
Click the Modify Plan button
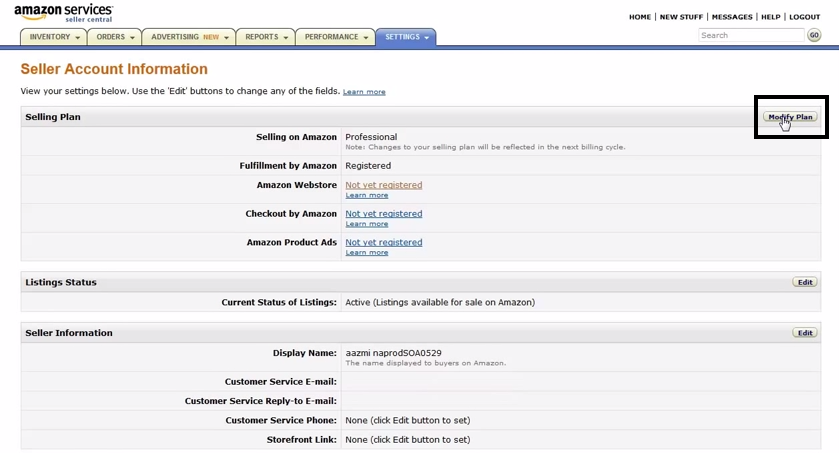pos(790,117)
